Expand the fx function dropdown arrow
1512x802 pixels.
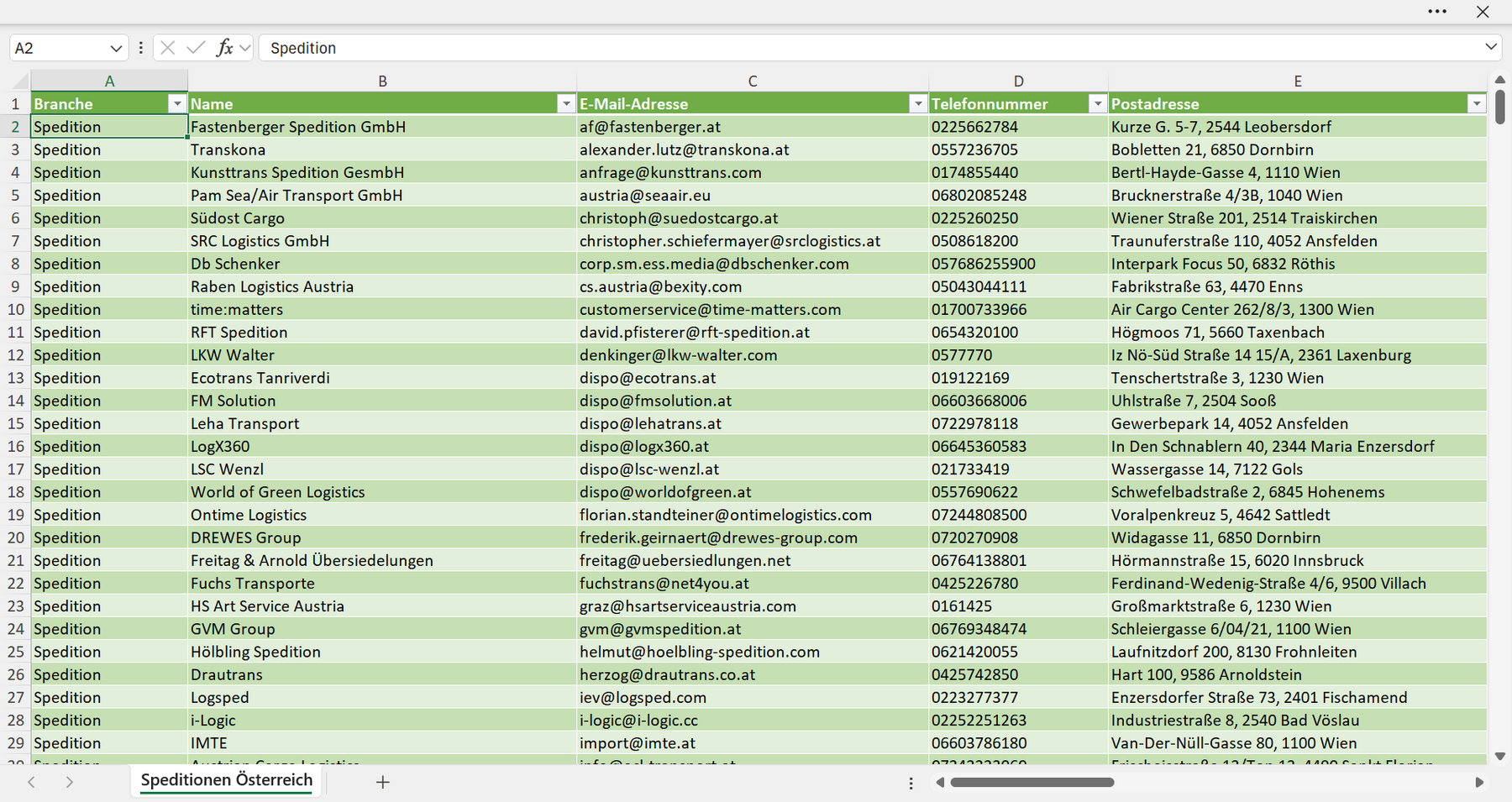tap(244, 48)
